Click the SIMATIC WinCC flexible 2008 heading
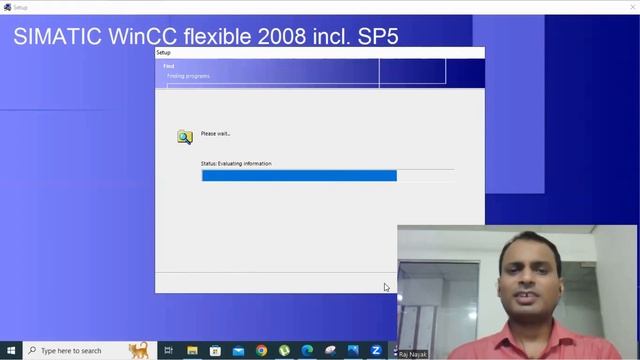Image resolution: width=640 pixels, height=360 pixels. (206, 36)
